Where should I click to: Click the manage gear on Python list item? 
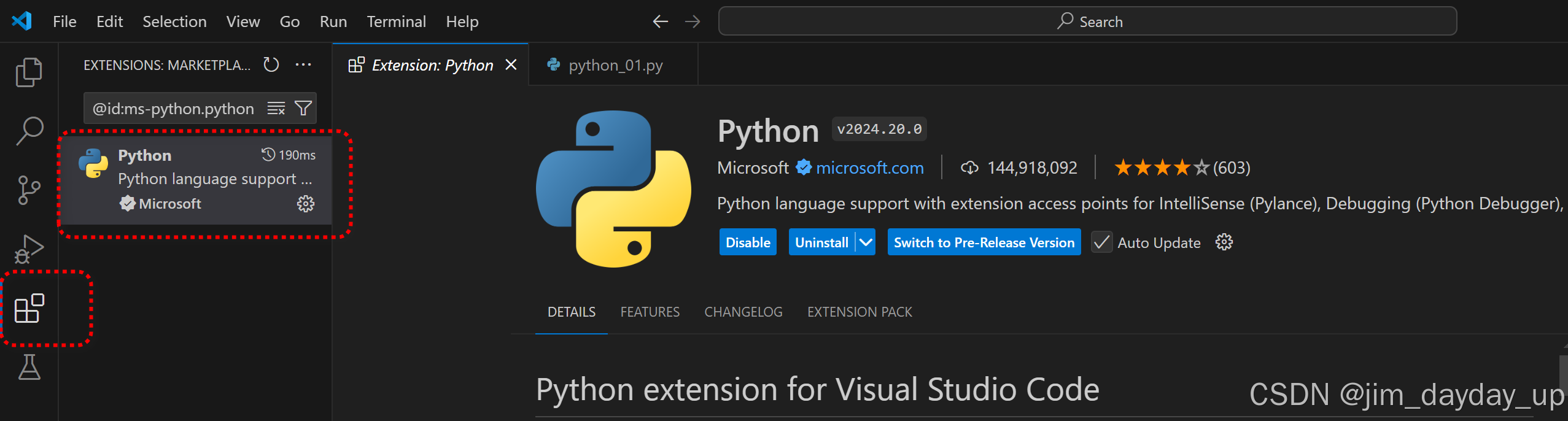point(305,204)
